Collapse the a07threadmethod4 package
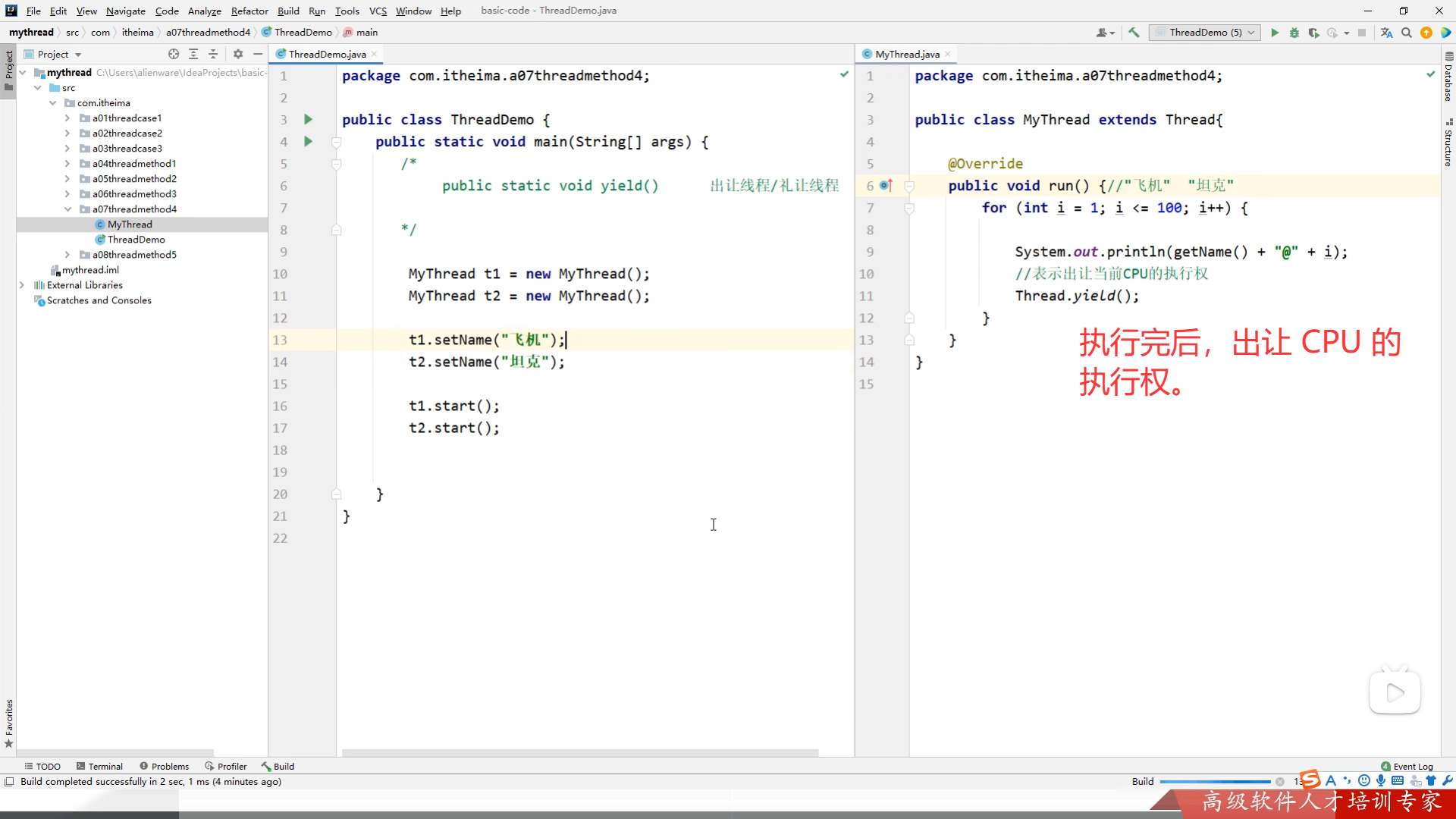The width and height of the screenshot is (1456, 819). [67, 209]
